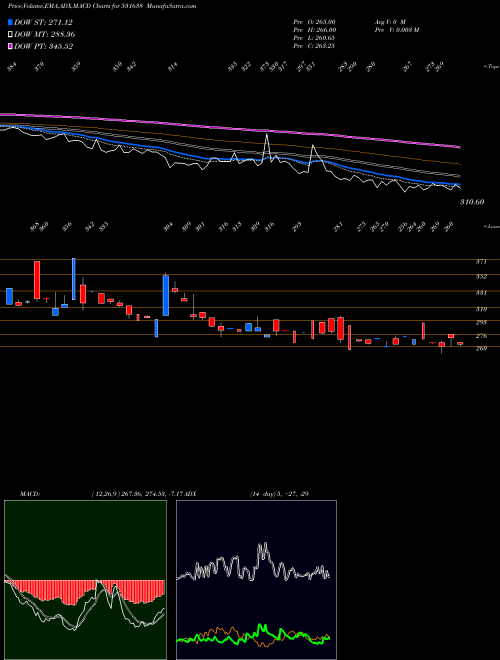Click the 'Pre L: 260.65' low value

[x=314, y=38]
